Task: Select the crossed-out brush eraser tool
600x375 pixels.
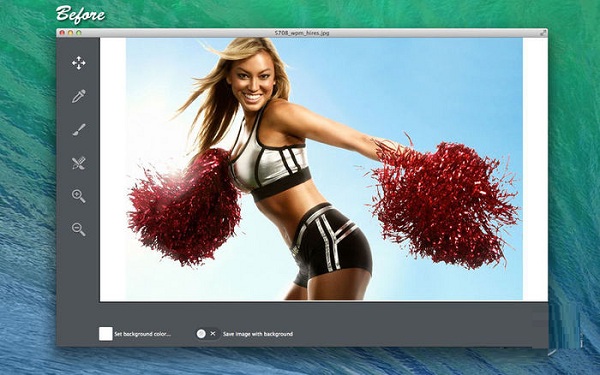Action: [x=78, y=163]
